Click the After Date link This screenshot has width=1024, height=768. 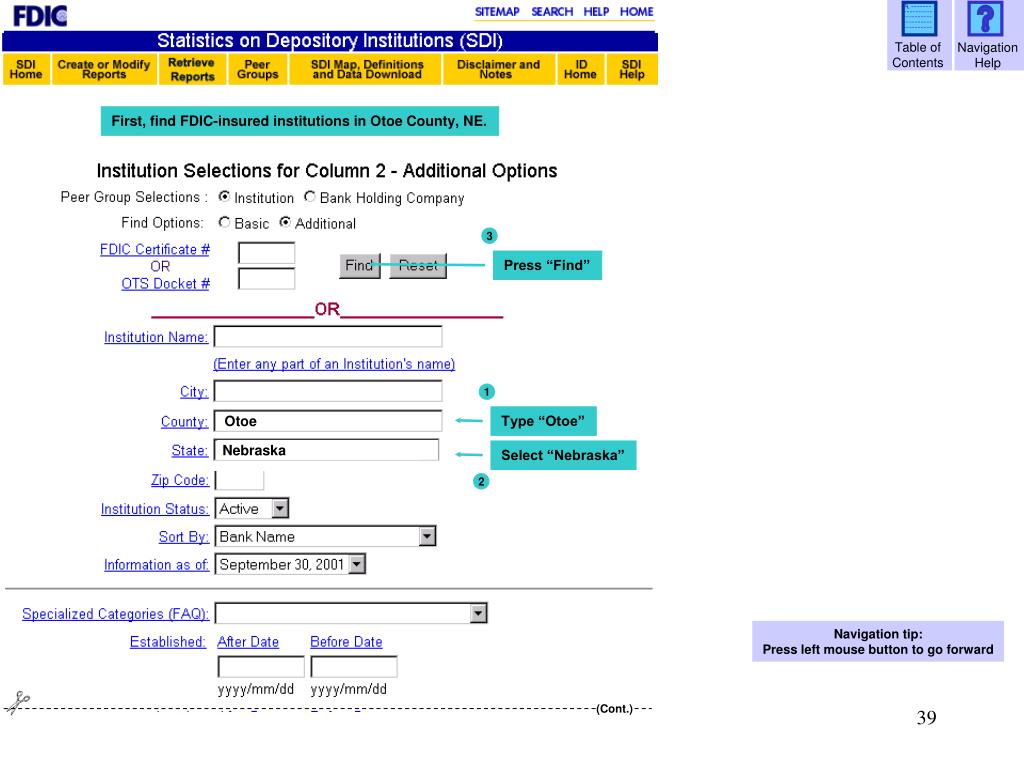pyautogui.click(x=248, y=642)
